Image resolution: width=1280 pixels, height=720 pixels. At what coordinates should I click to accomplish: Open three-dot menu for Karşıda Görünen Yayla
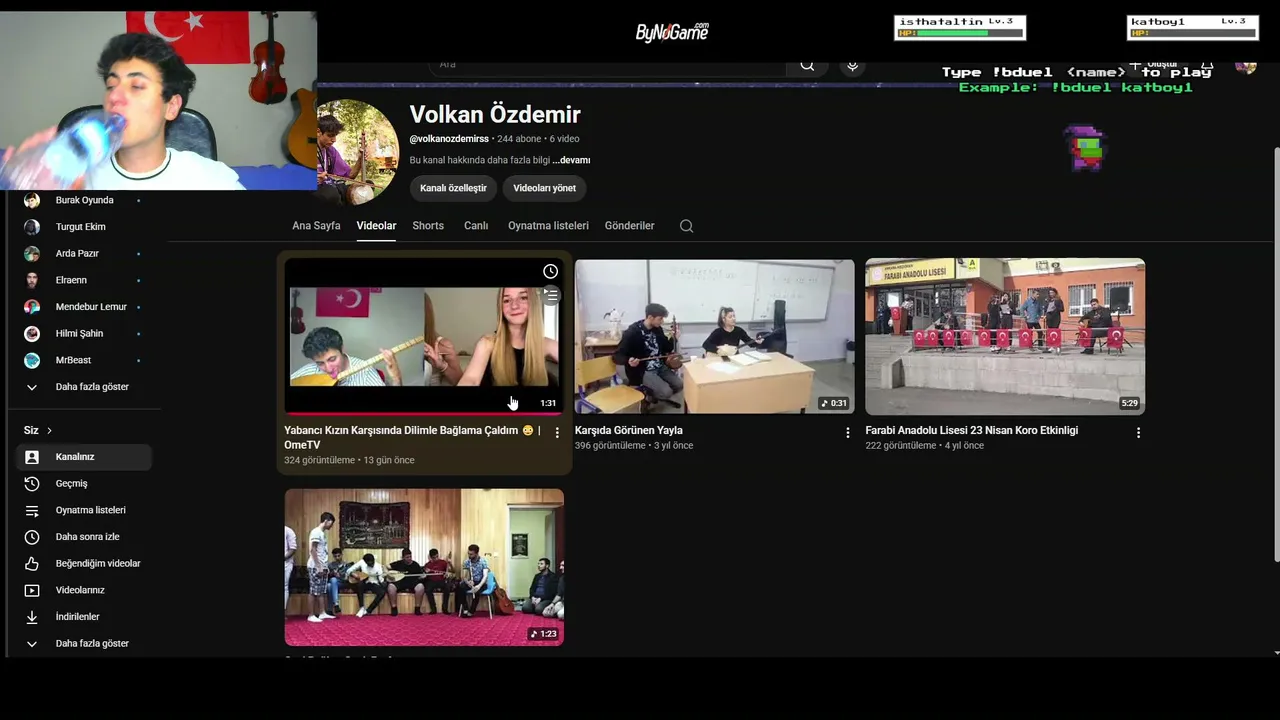coord(847,433)
